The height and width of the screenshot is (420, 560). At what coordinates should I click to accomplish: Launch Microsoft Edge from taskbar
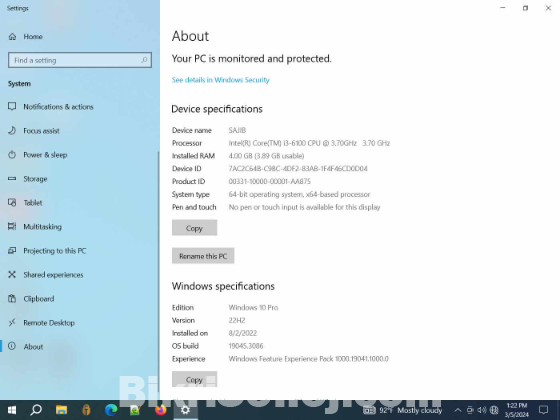[111, 410]
